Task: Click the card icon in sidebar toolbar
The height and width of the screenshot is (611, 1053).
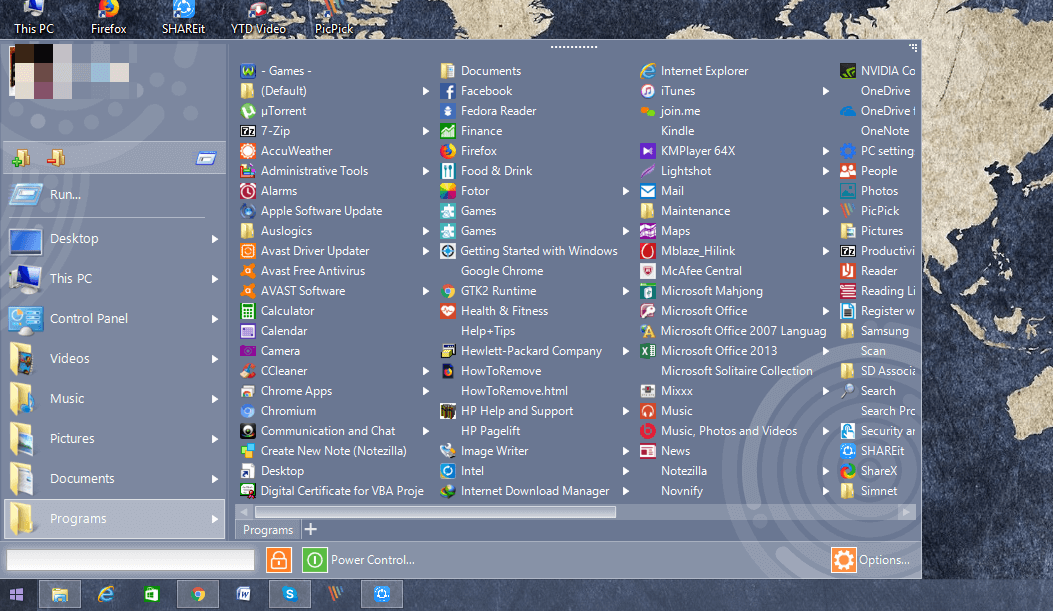Action: point(206,158)
